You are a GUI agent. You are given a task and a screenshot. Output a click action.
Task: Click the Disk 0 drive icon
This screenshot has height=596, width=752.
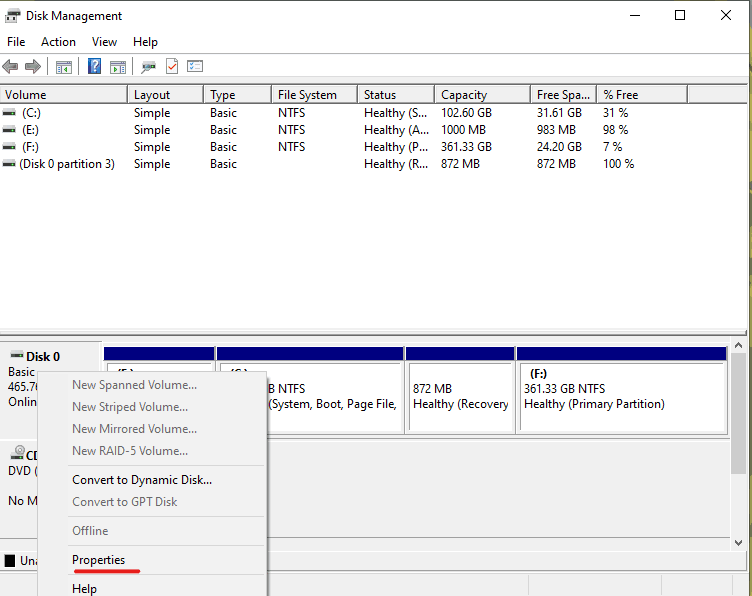click(17, 355)
